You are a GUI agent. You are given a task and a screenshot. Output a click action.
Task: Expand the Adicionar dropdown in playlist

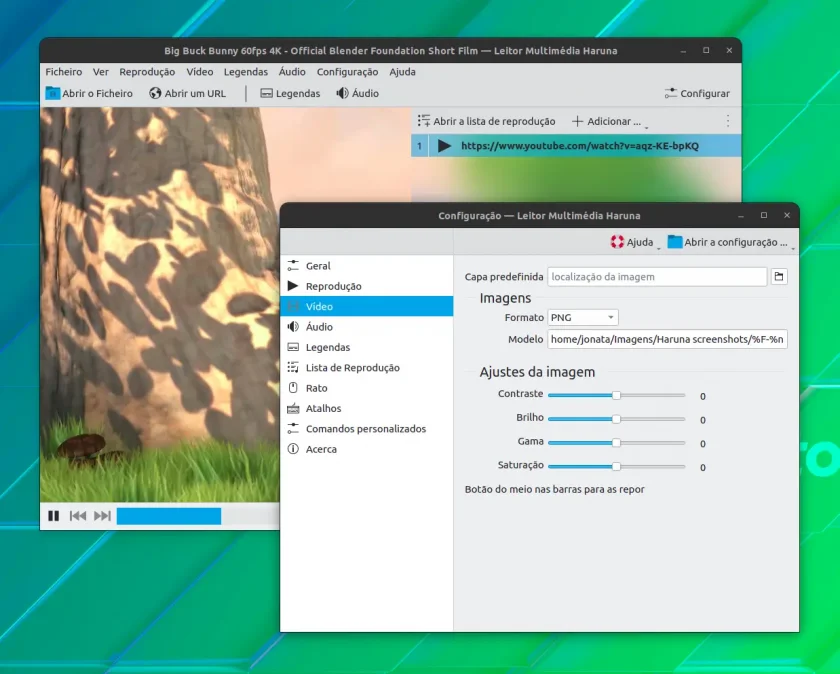point(610,122)
